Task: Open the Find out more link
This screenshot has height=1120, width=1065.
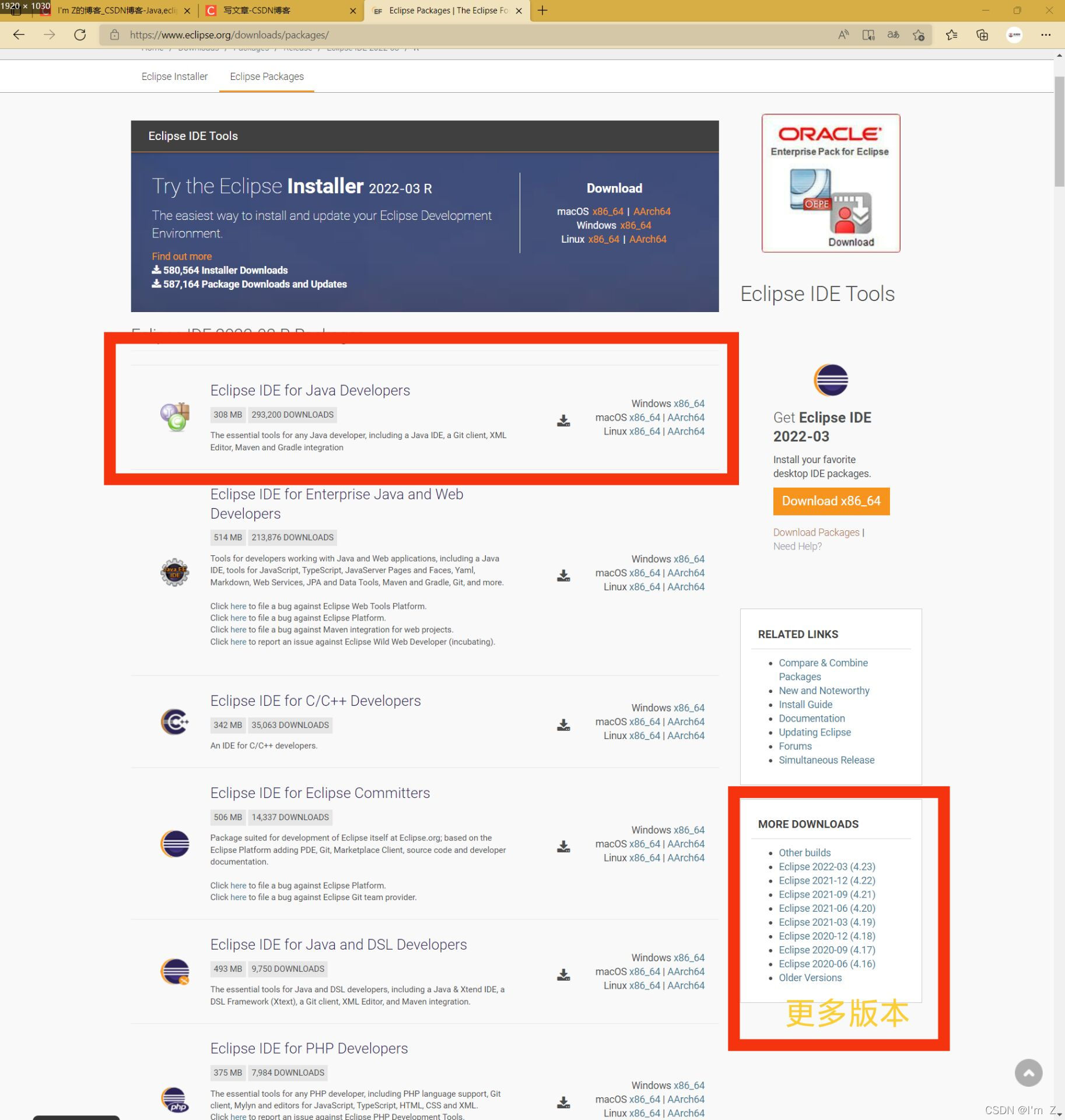Action: [x=181, y=256]
